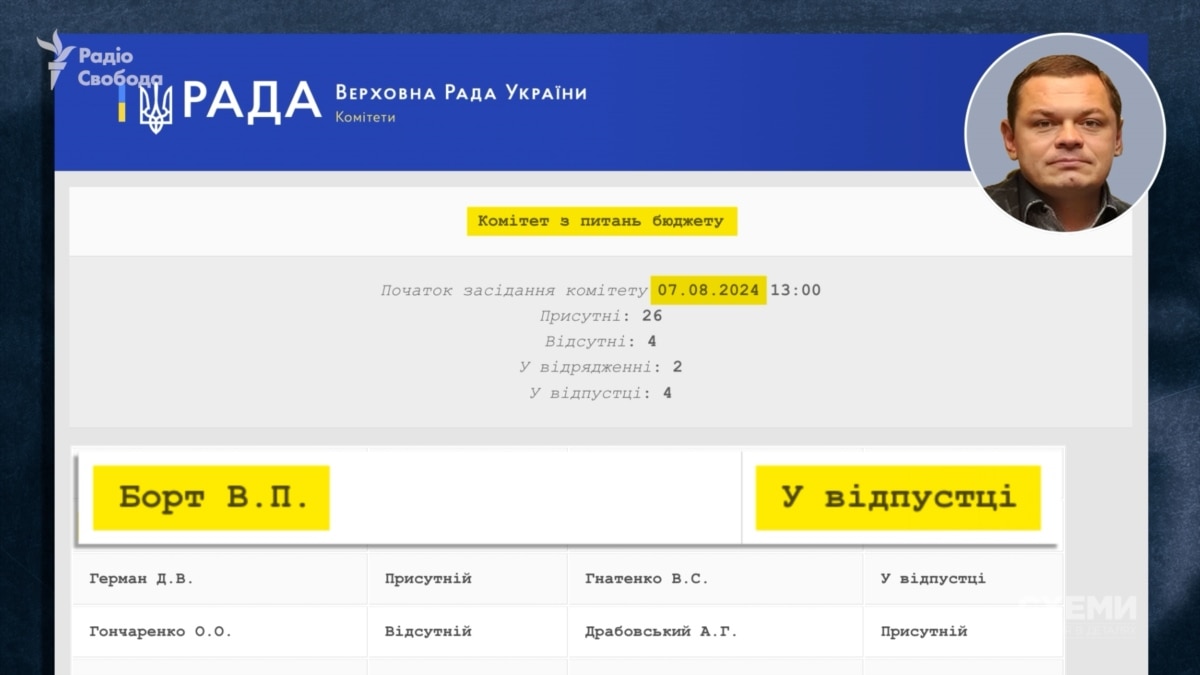Click the Схеми watermark logo
The height and width of the screenshot is (675, 1200).
(x=1078, y=609)
